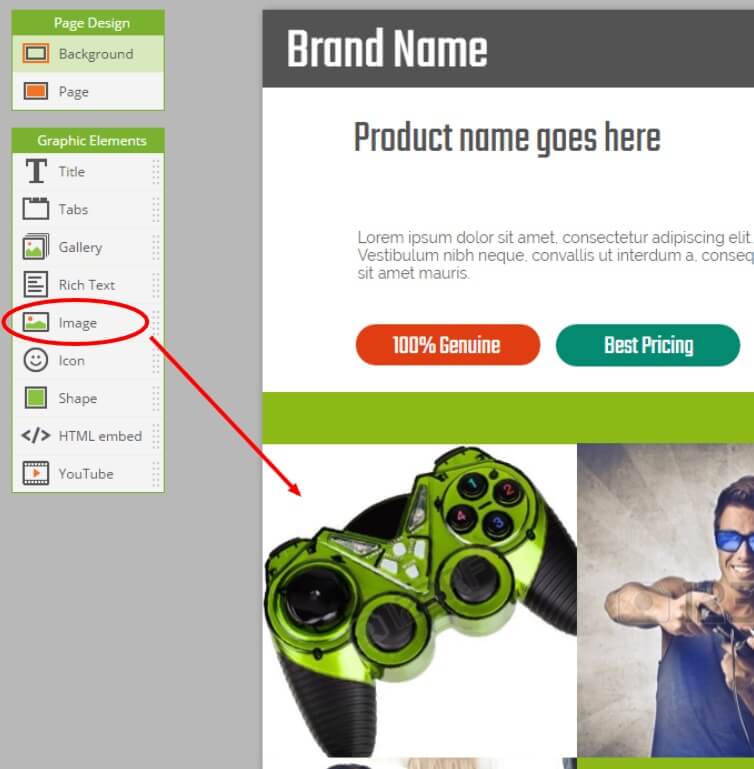Pick the Title element T icon
754x769 pixels.
click(36, 171)
